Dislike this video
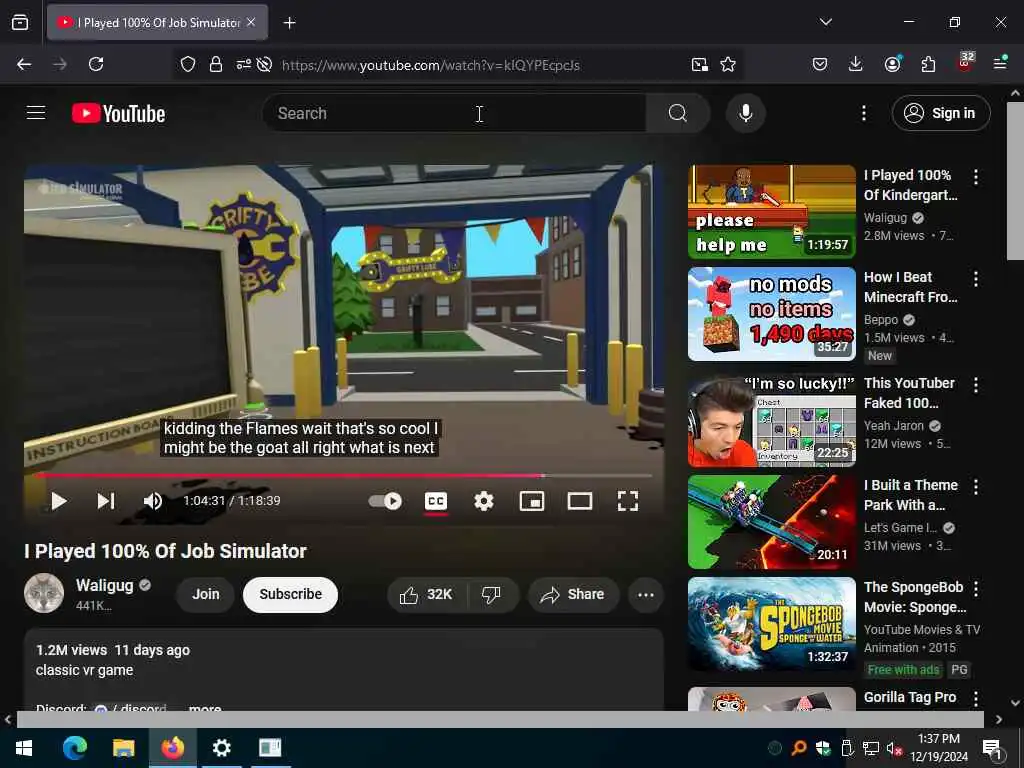Screen dimensions: 1024x768 pyautogui.click(x=491, y=594)
